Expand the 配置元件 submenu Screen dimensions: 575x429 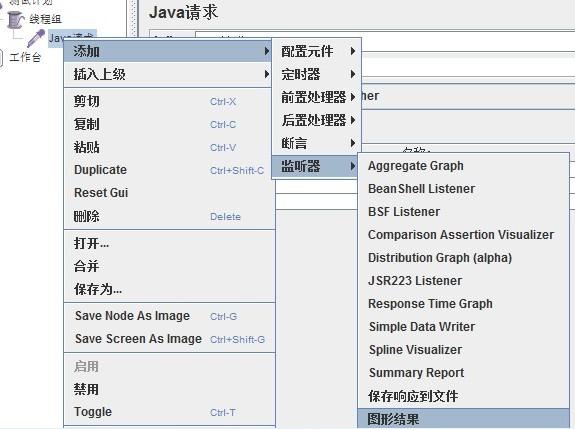click(x=317, y=51)
